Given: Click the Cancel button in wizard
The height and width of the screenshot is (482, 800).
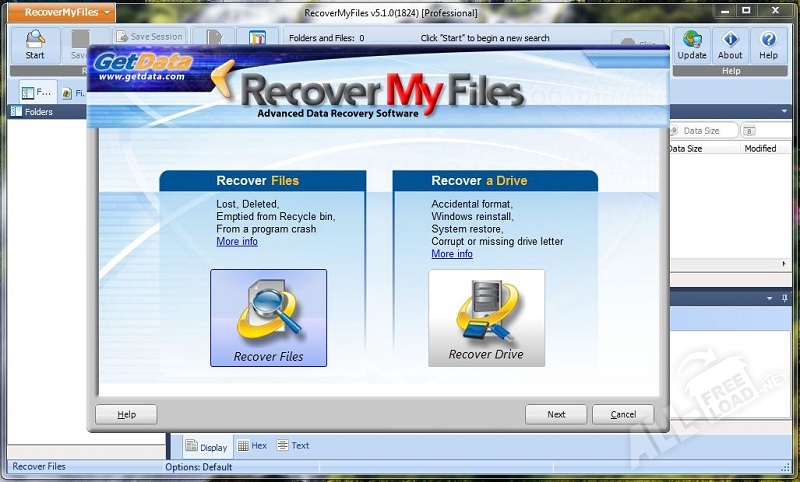Looking at the screenshot, I should pos(622,414).
